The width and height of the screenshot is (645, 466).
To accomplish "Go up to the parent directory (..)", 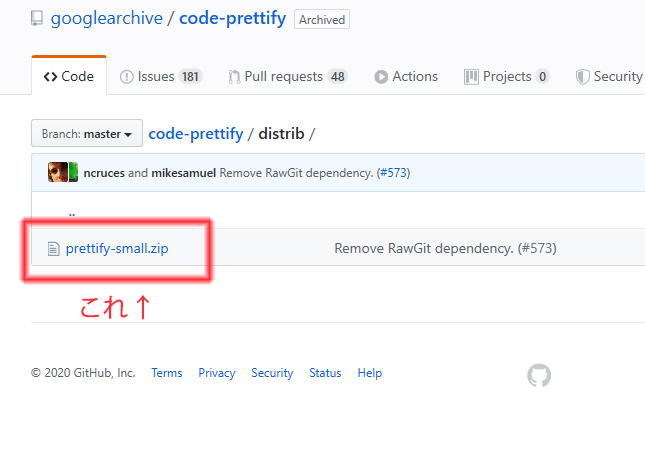I will pyautogui.click(x=72, y=214).
